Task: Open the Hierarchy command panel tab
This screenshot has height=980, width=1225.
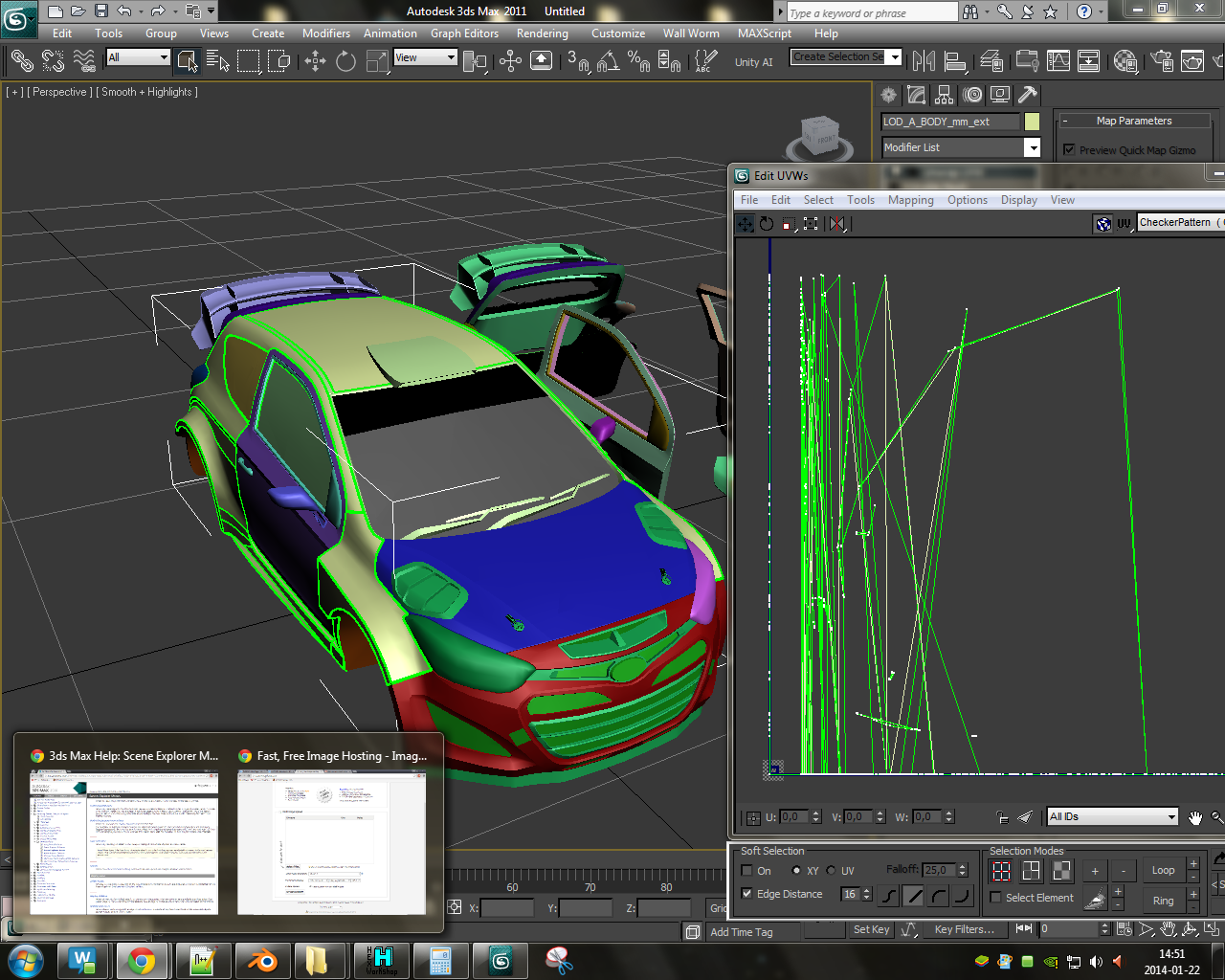Action: tap(945, 95)
